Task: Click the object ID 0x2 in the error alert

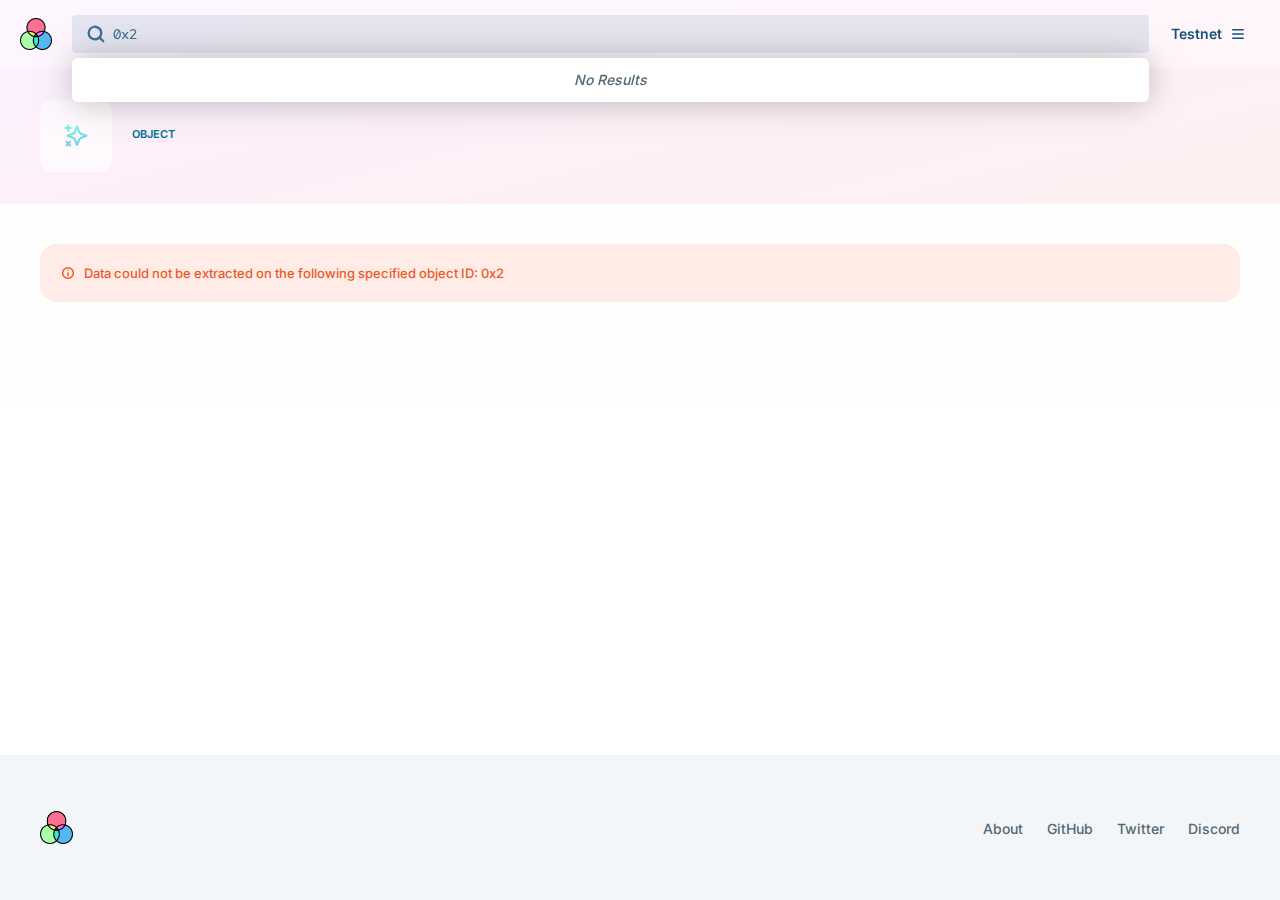Action: (x=492, y=273)
